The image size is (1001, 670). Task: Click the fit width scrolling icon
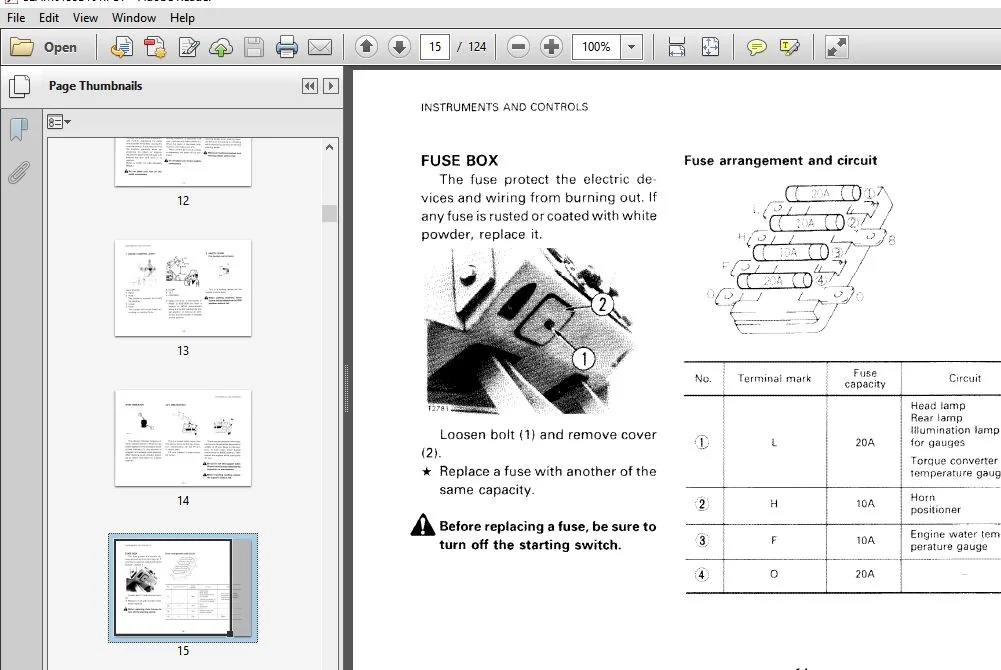pyautogui.click(x=677, y=47)
